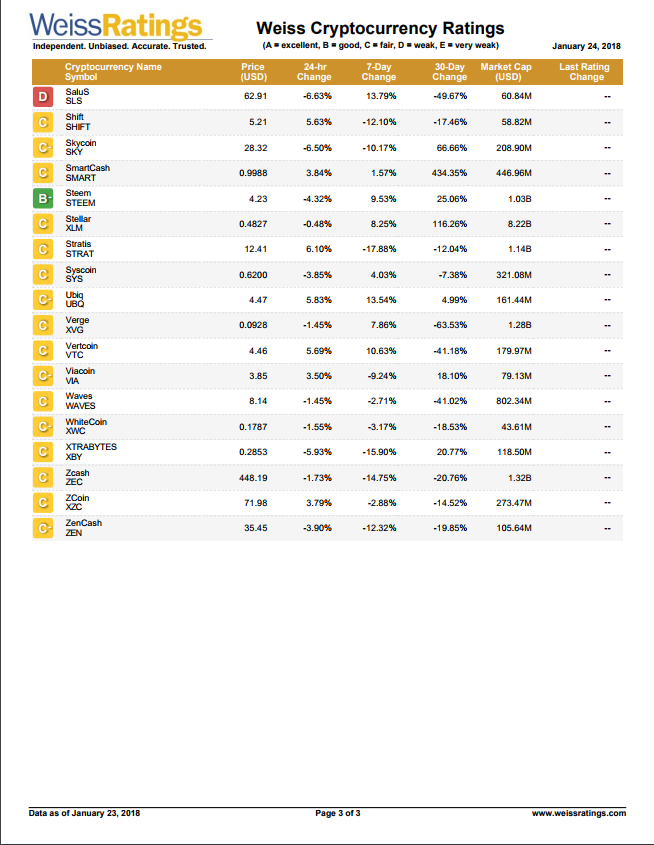Click the Cryptocurrency Name Symbol column header

[113, 72]
